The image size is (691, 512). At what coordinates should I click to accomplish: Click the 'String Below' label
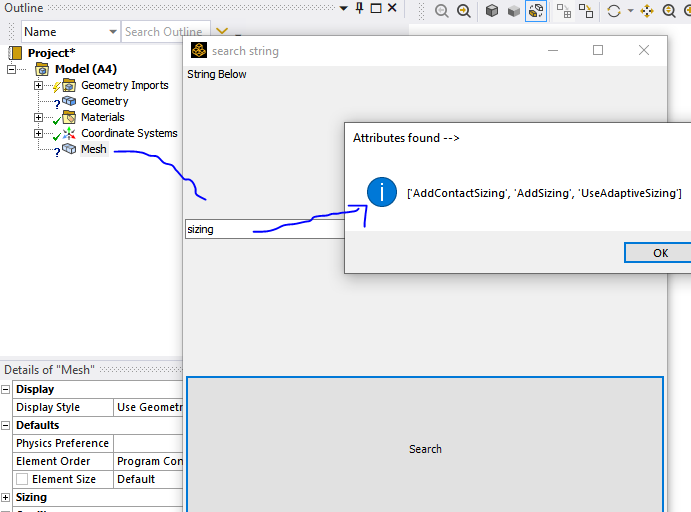[216, 74]
